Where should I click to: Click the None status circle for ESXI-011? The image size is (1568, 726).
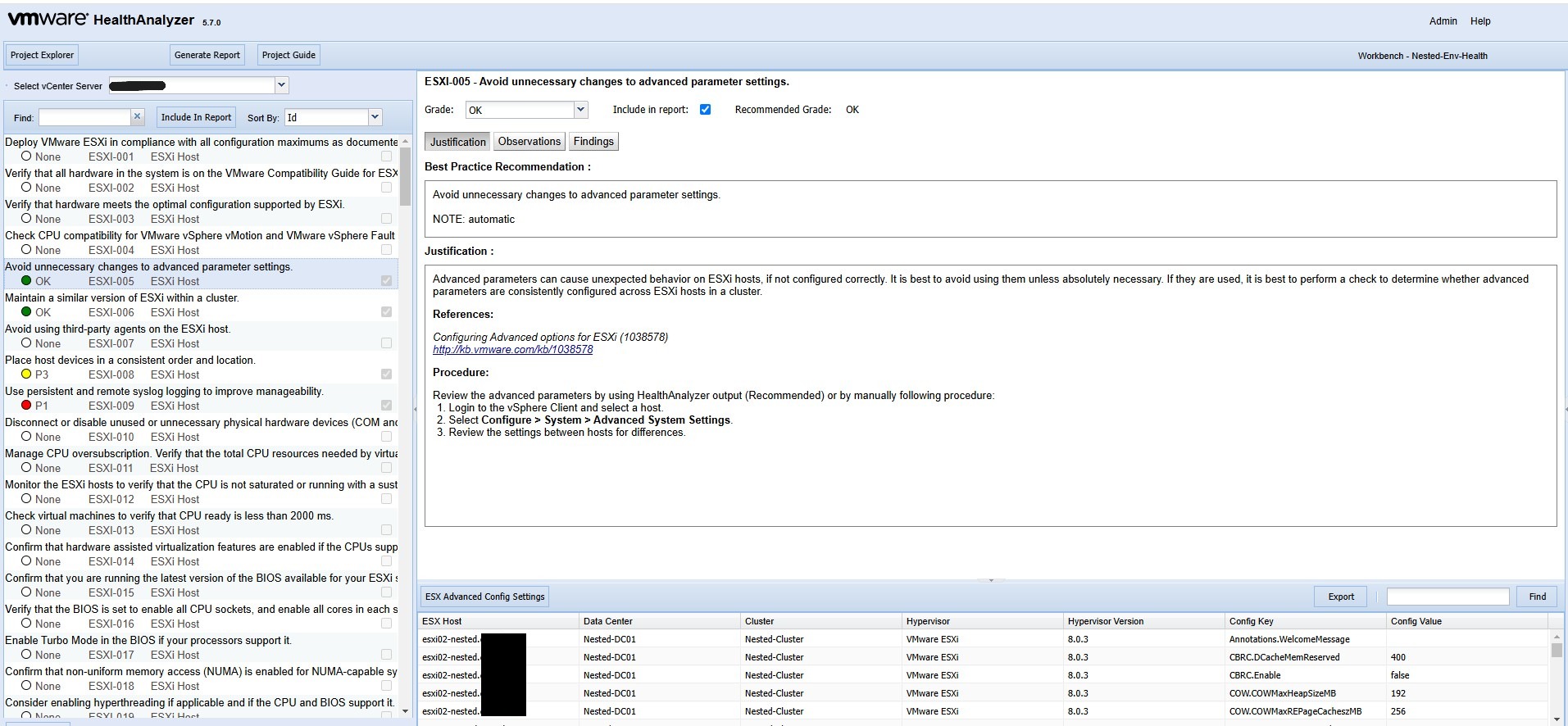point(26,468)
